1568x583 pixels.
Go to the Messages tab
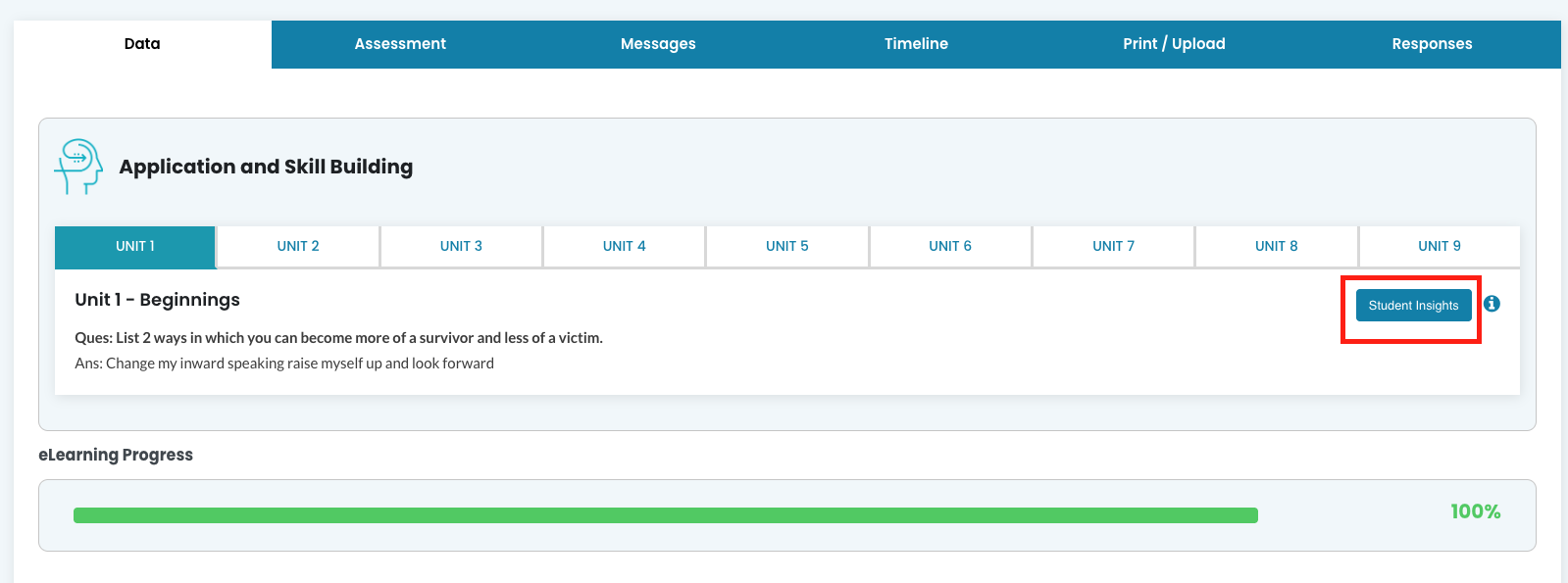658,44
